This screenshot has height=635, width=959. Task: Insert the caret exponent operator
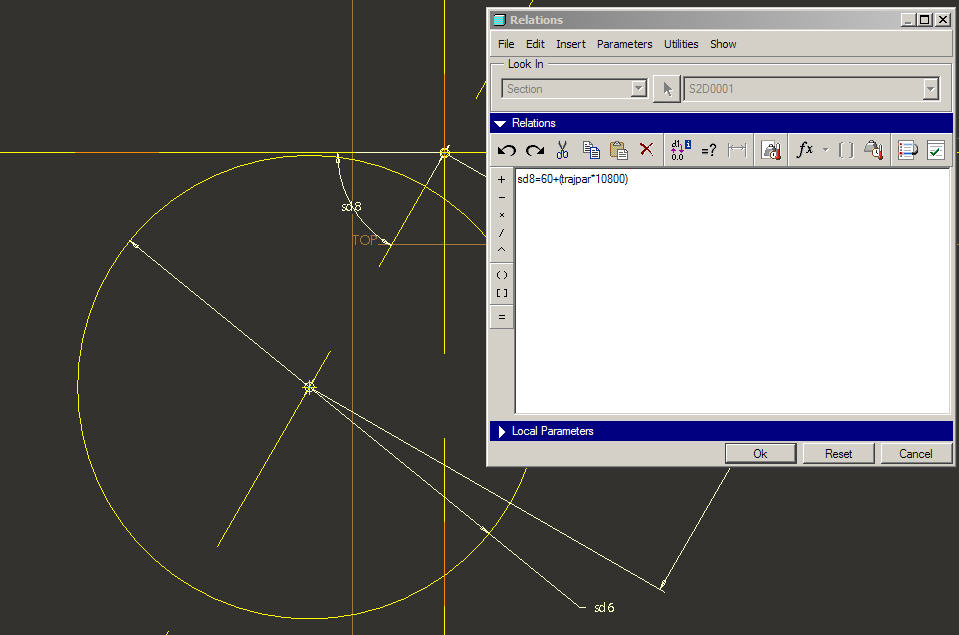[502, 250]
